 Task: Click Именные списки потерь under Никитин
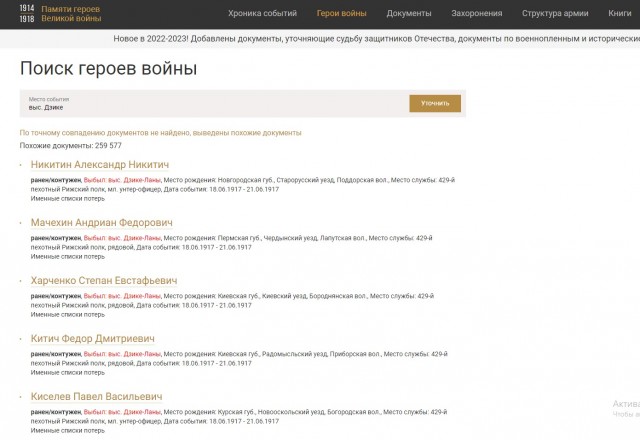tap(68, 199)
